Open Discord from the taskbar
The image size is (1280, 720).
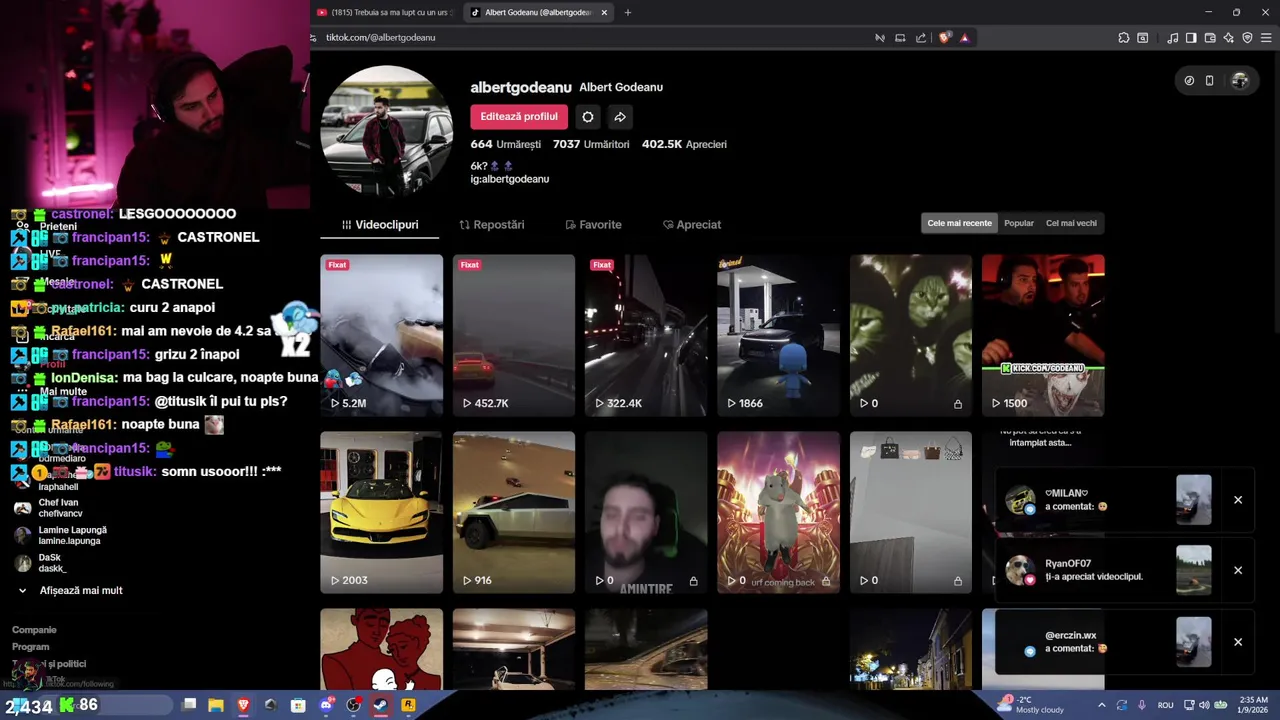coord(326,705)
